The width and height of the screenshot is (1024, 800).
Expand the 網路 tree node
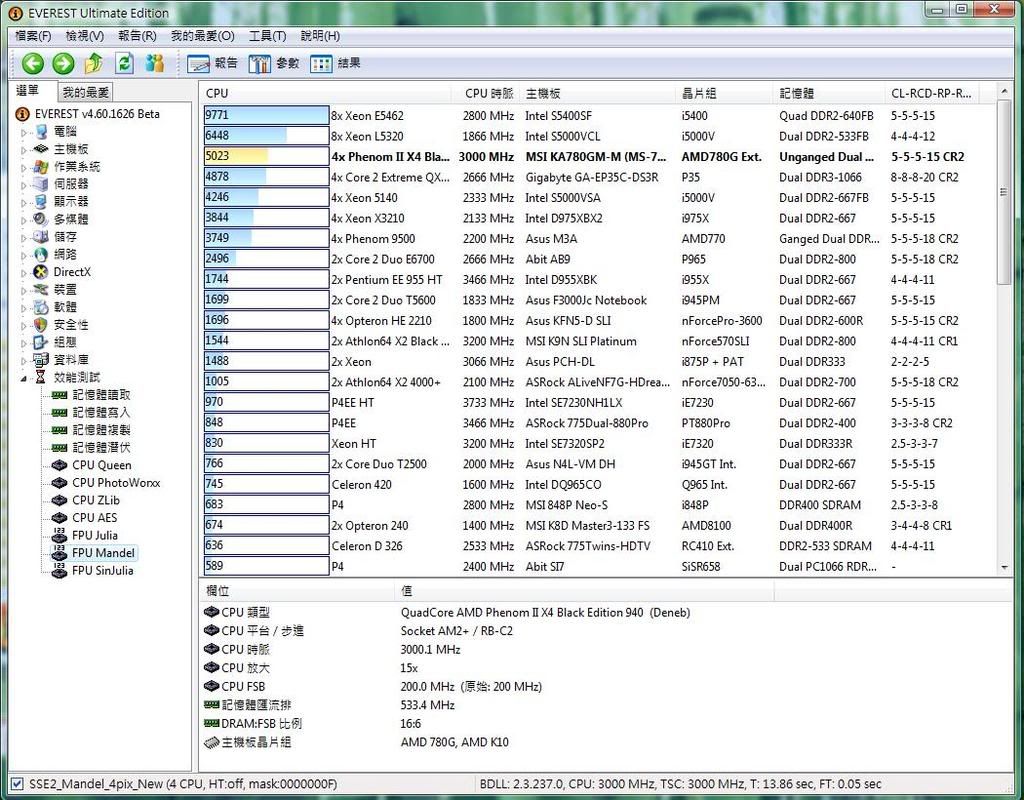click(x=24, y=255)
